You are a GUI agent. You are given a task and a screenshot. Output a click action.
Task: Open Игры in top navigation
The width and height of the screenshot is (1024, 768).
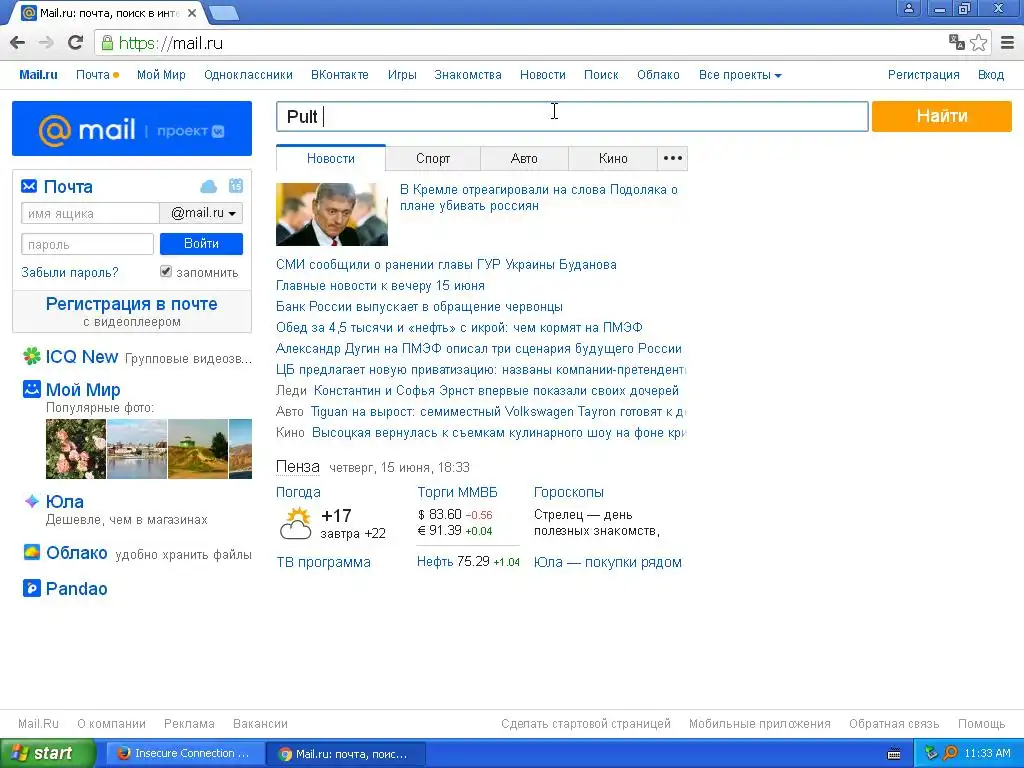click(402, 75)
